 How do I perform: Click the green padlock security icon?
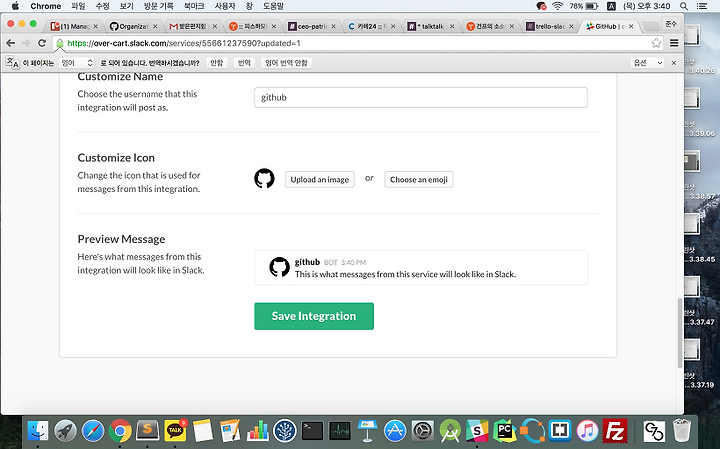tap(60, 44)
